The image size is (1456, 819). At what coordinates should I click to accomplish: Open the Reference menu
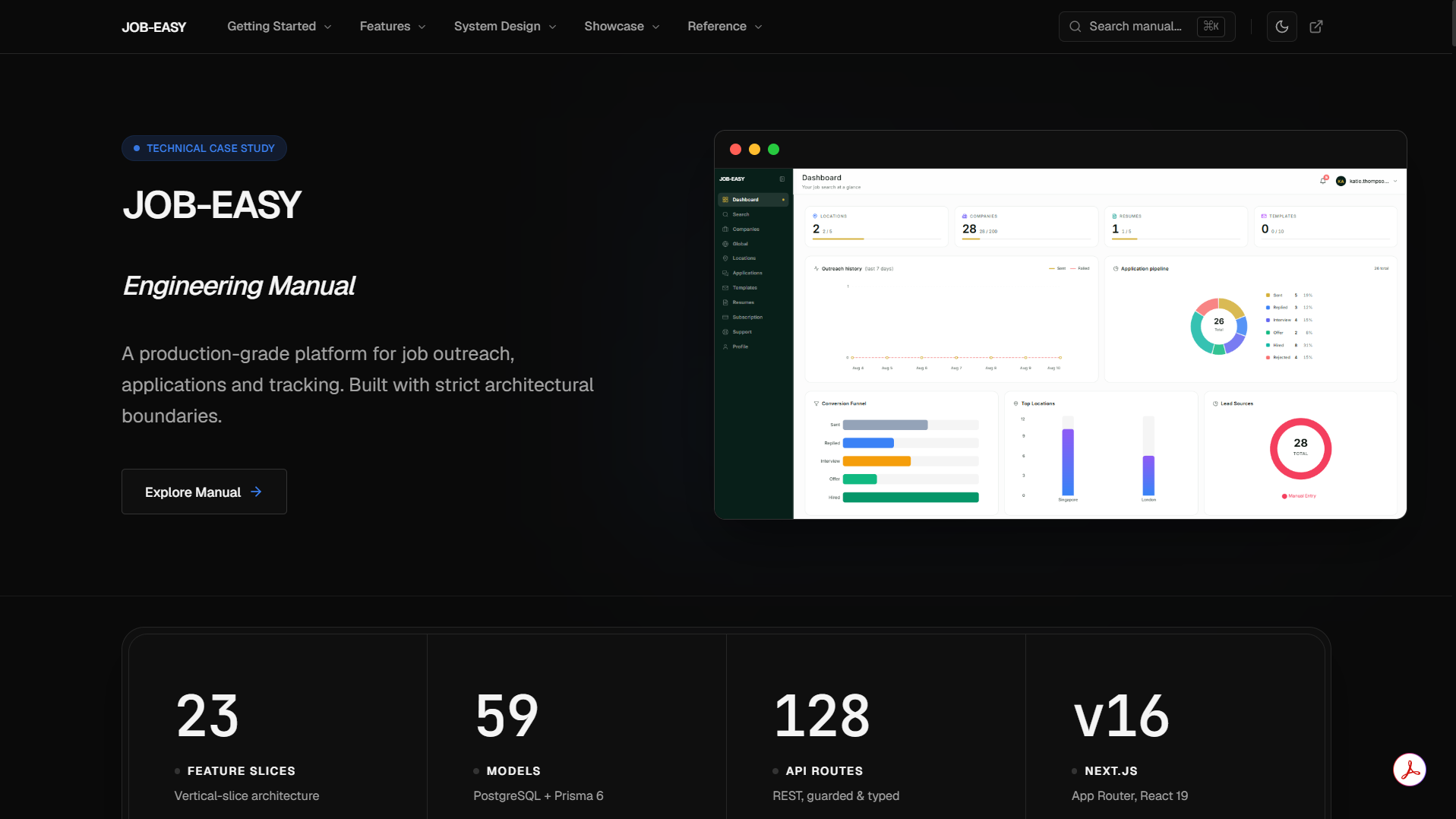(x=725, y=27)
